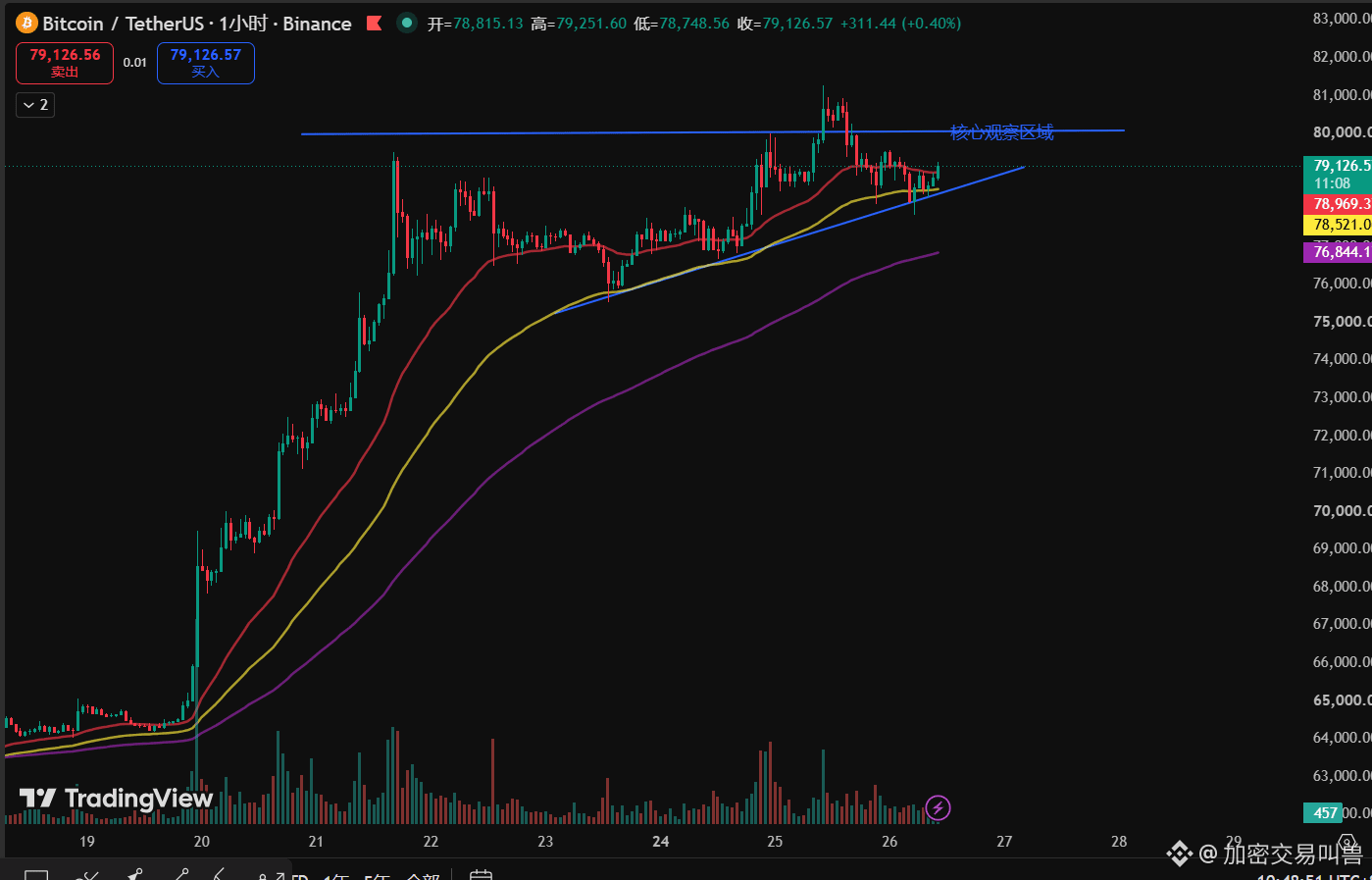This screenshot has width=1372, height=880.
Task: Select the 核心观察区域 annotation label
Action: pyautogui.click(x=1002, y=132)
